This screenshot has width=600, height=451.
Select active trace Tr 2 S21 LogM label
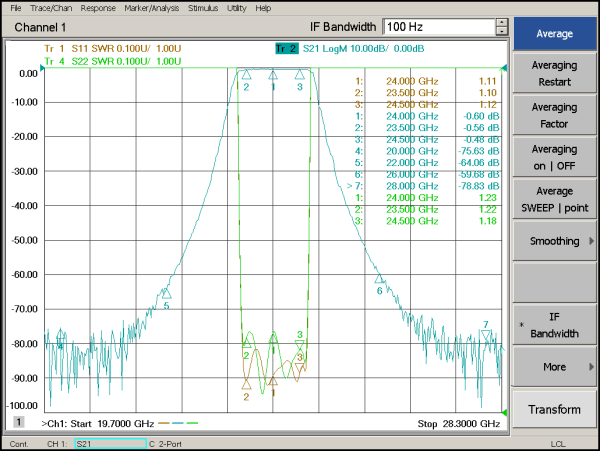click(x=350, y=49)
